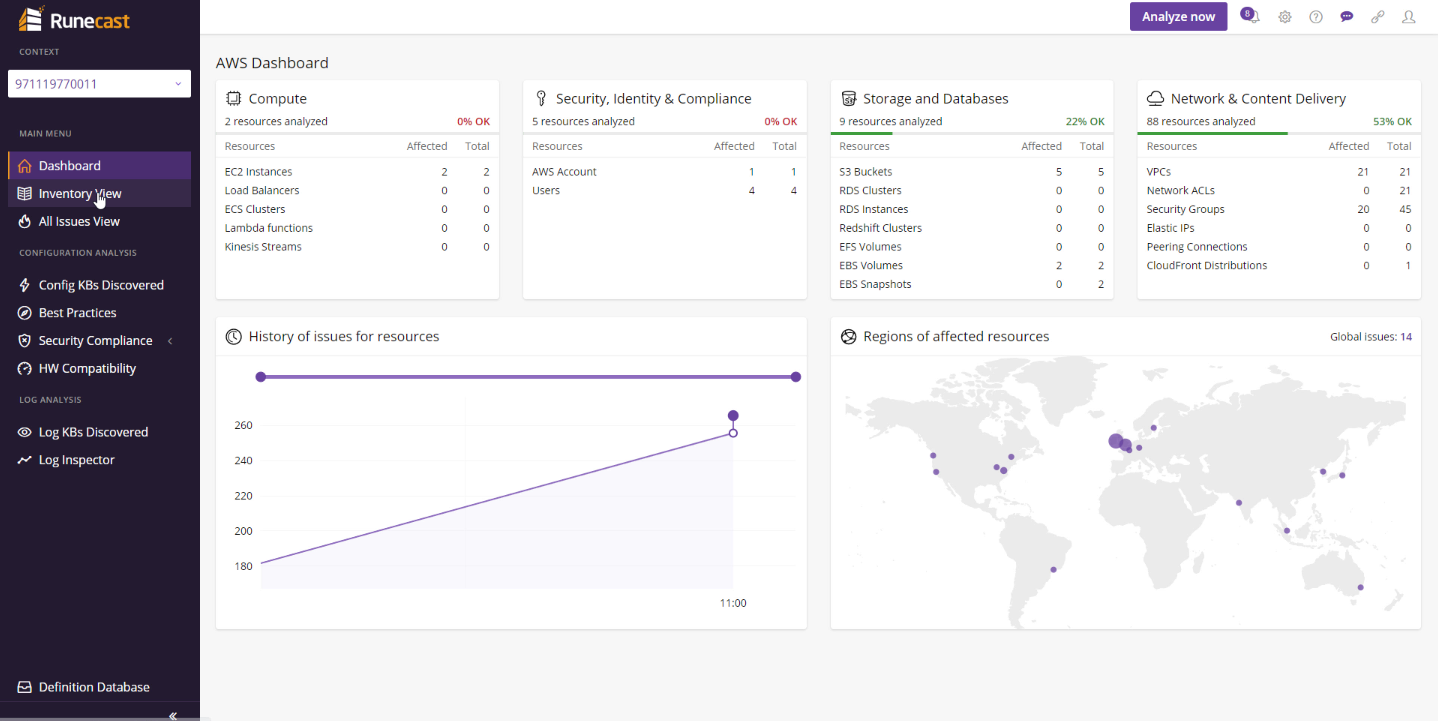Click the Security Groups row label
The image size is (1438, 721).
[x=1186, y=209]
